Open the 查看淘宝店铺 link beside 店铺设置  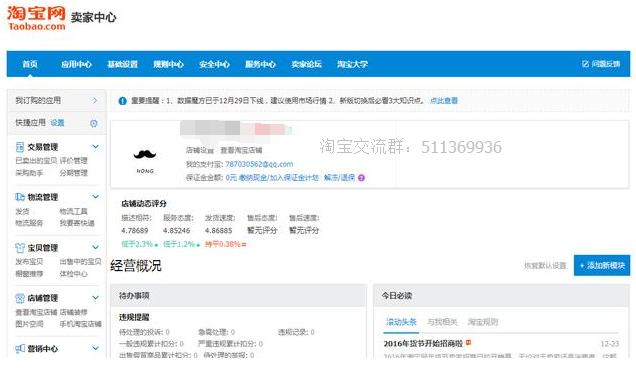click(241, 151)
